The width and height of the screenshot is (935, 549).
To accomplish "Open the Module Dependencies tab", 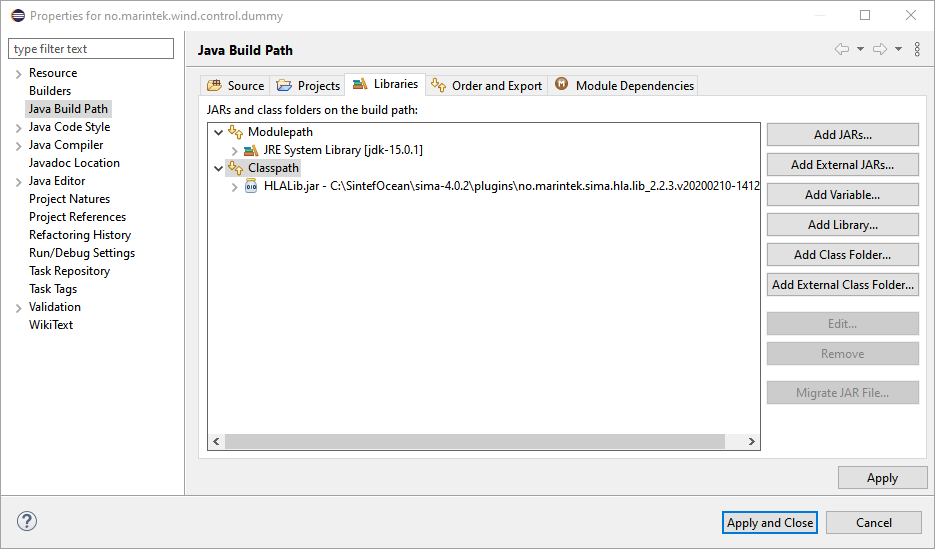I will (x=624, y=86).
